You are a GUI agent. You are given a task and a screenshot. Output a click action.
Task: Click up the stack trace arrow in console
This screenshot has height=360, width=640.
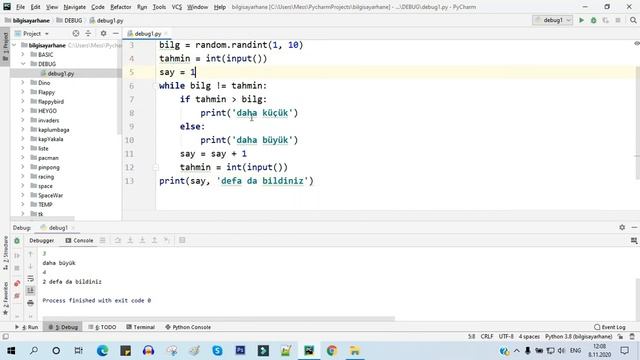(x=30, y=254)
